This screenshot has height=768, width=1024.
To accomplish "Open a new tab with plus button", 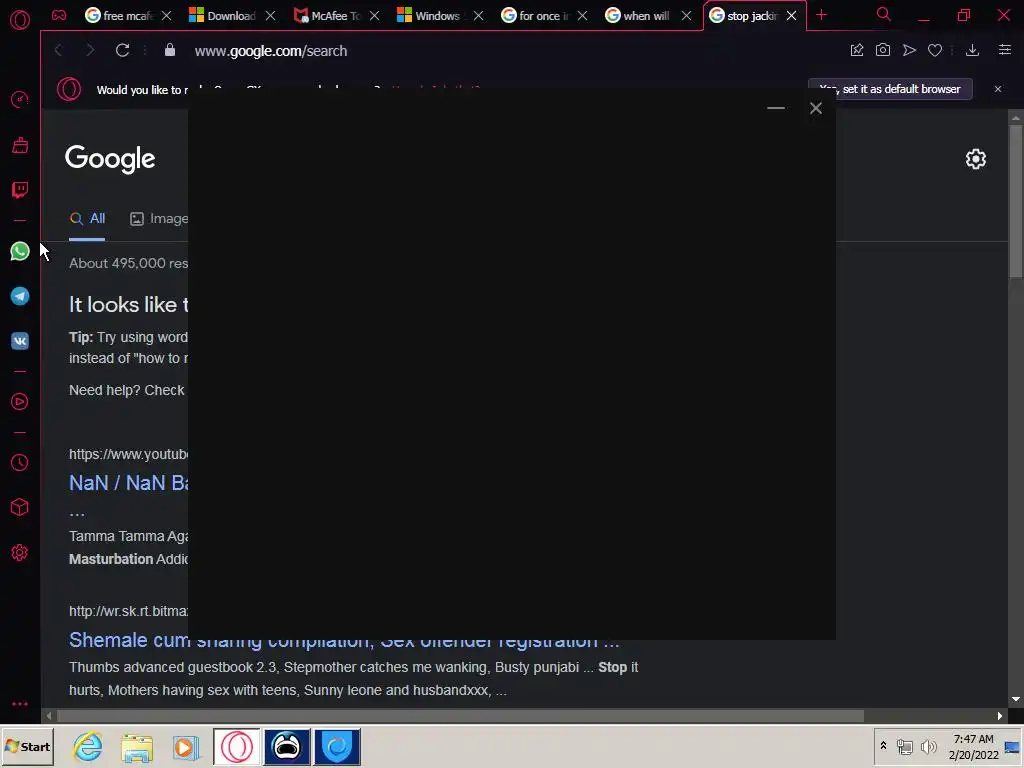I will [822, 15].
